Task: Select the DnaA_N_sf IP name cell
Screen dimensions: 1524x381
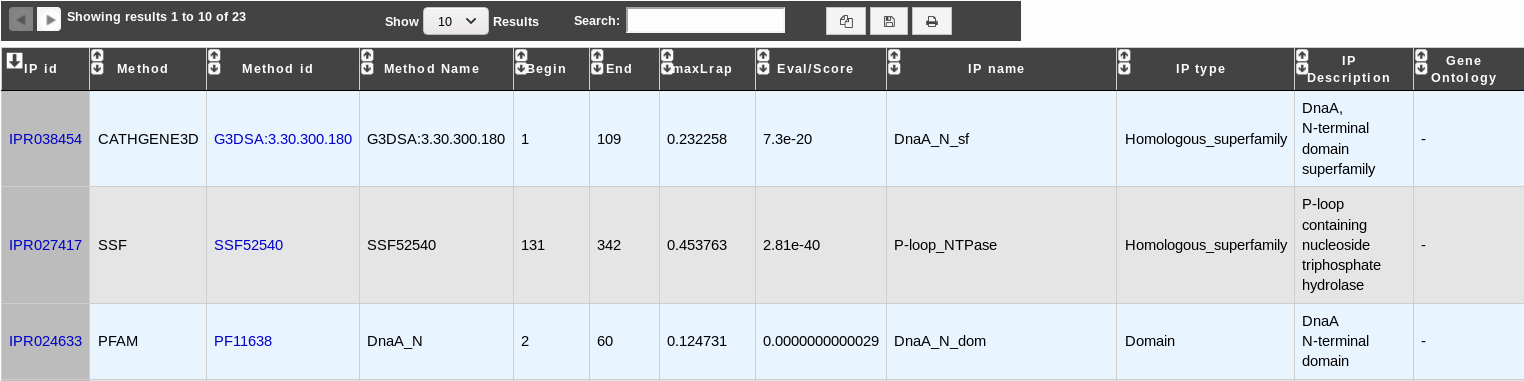Action: click(x=1001, y=139)
